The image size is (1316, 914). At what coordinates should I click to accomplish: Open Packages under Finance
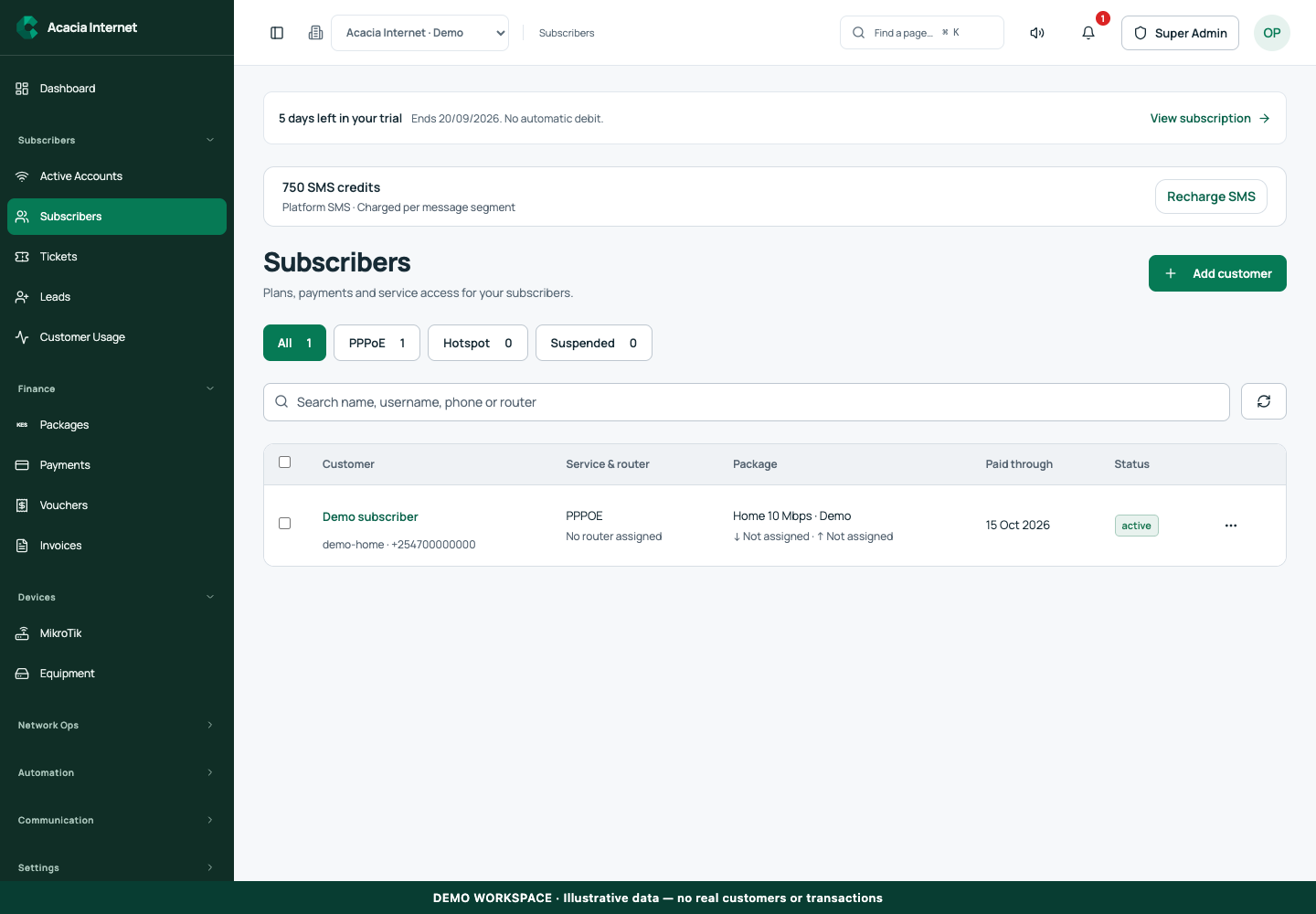click(x=117, y=425)
